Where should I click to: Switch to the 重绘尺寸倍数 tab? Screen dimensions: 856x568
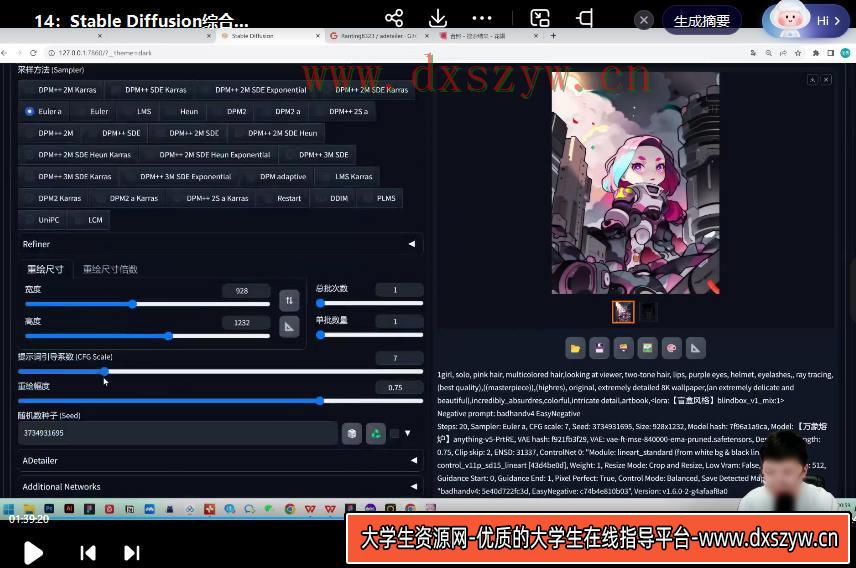110,269
